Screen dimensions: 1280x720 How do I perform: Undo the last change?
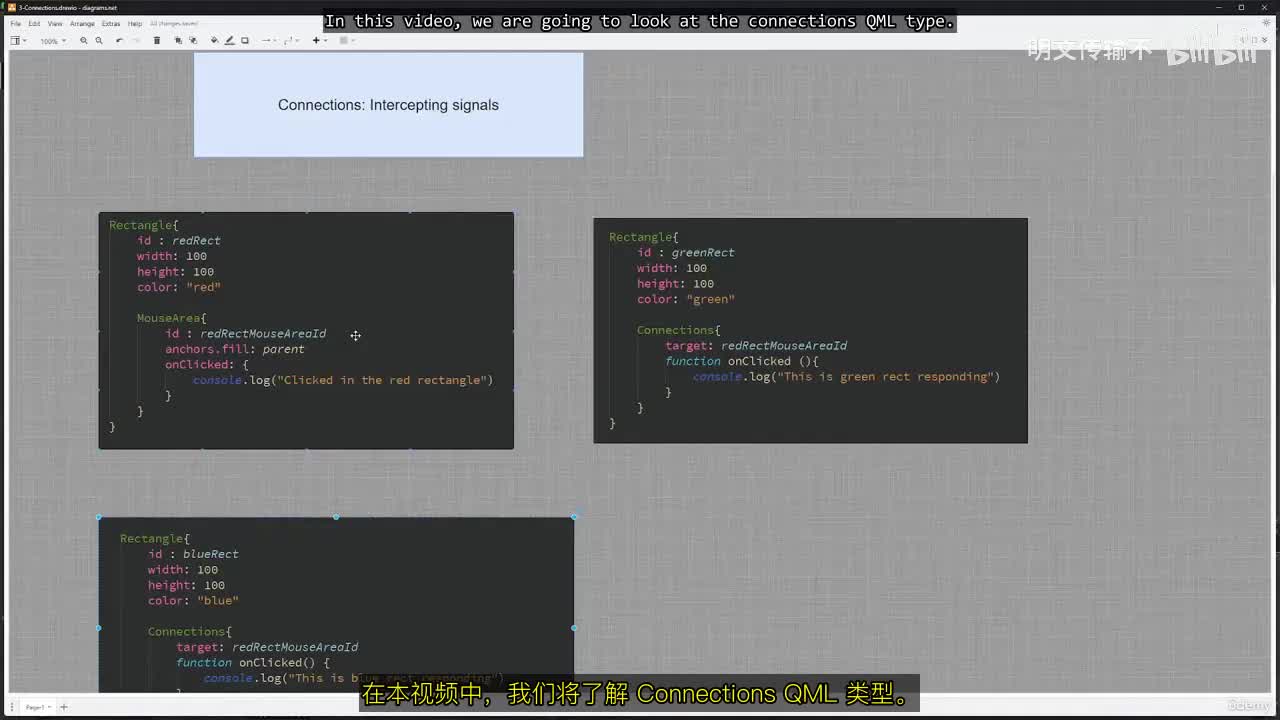(x=119, y=40)
